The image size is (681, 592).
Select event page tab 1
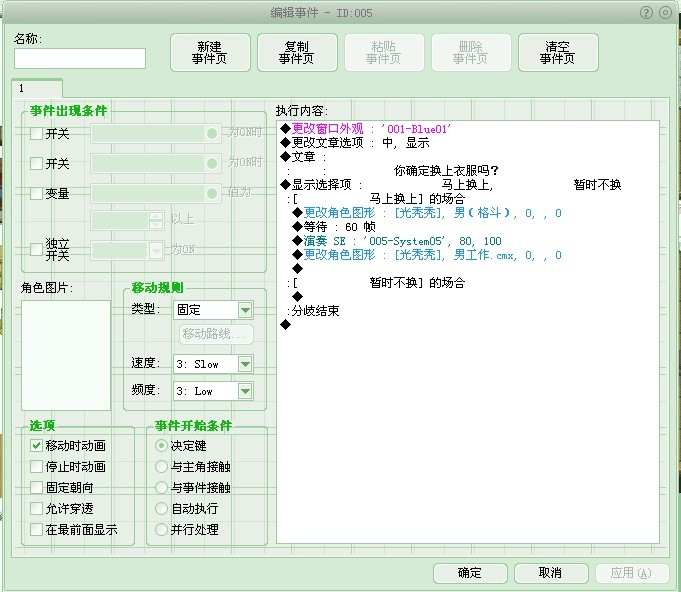37,88
